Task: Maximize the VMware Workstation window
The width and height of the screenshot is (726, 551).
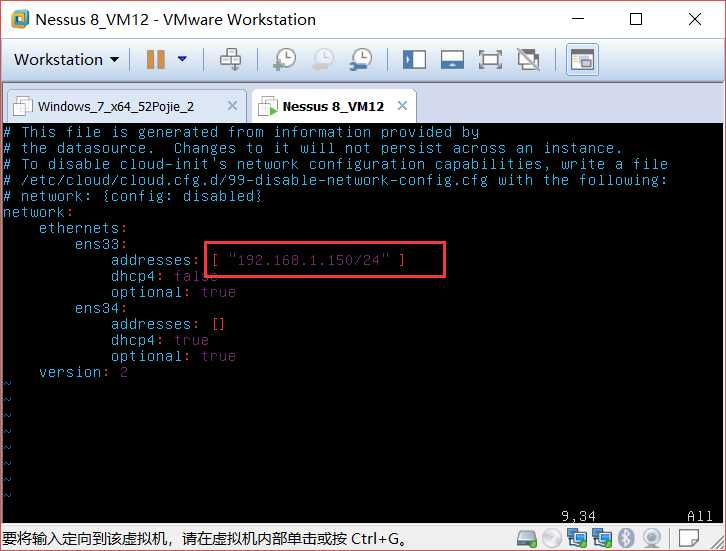Action: (636, 19)
